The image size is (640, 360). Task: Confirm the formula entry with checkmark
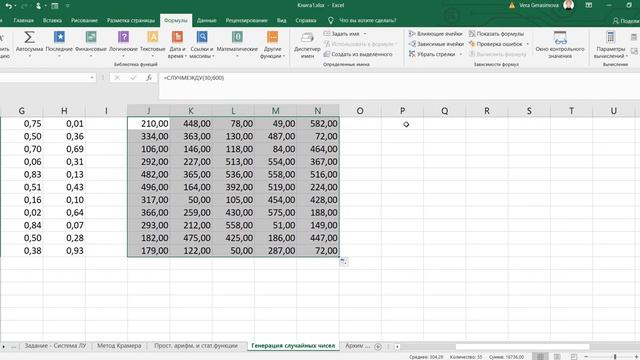pos(133,78)
